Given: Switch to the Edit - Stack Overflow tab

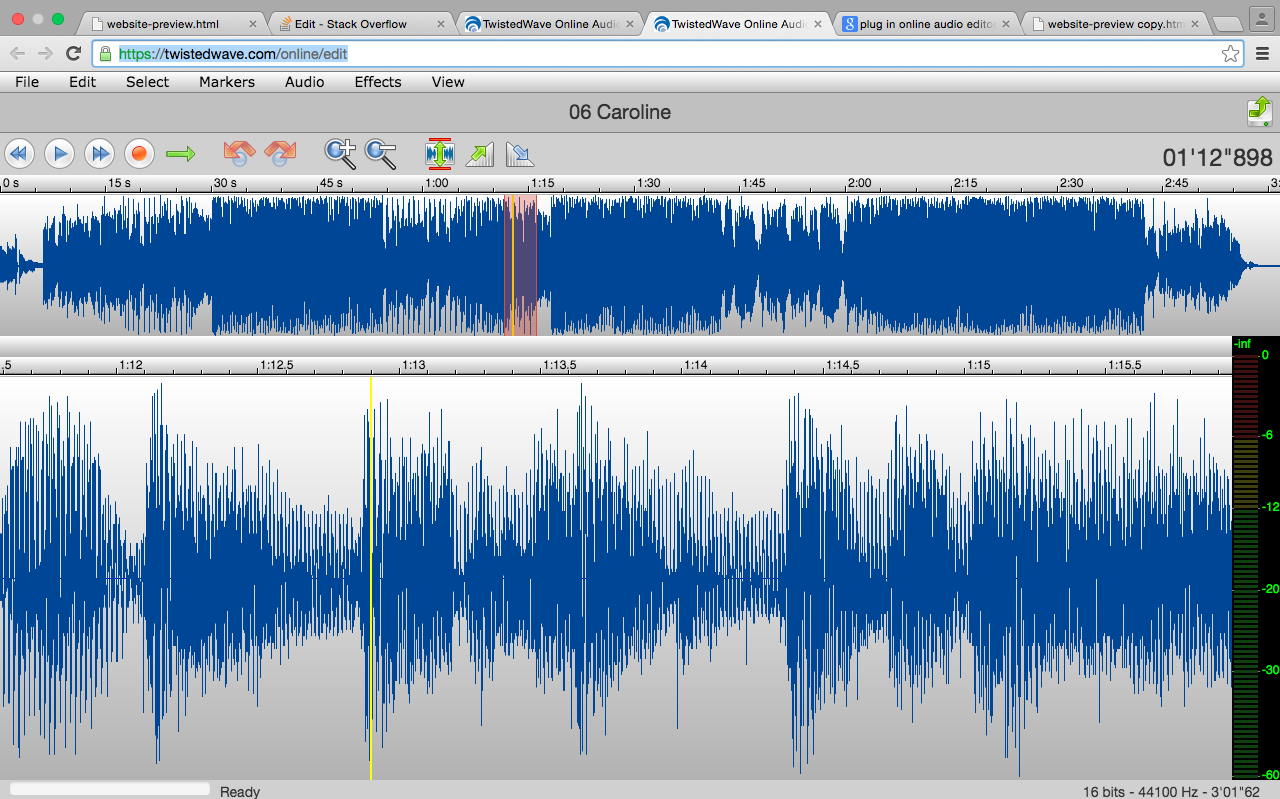Looking at the screenshot, I should (350, 23).
